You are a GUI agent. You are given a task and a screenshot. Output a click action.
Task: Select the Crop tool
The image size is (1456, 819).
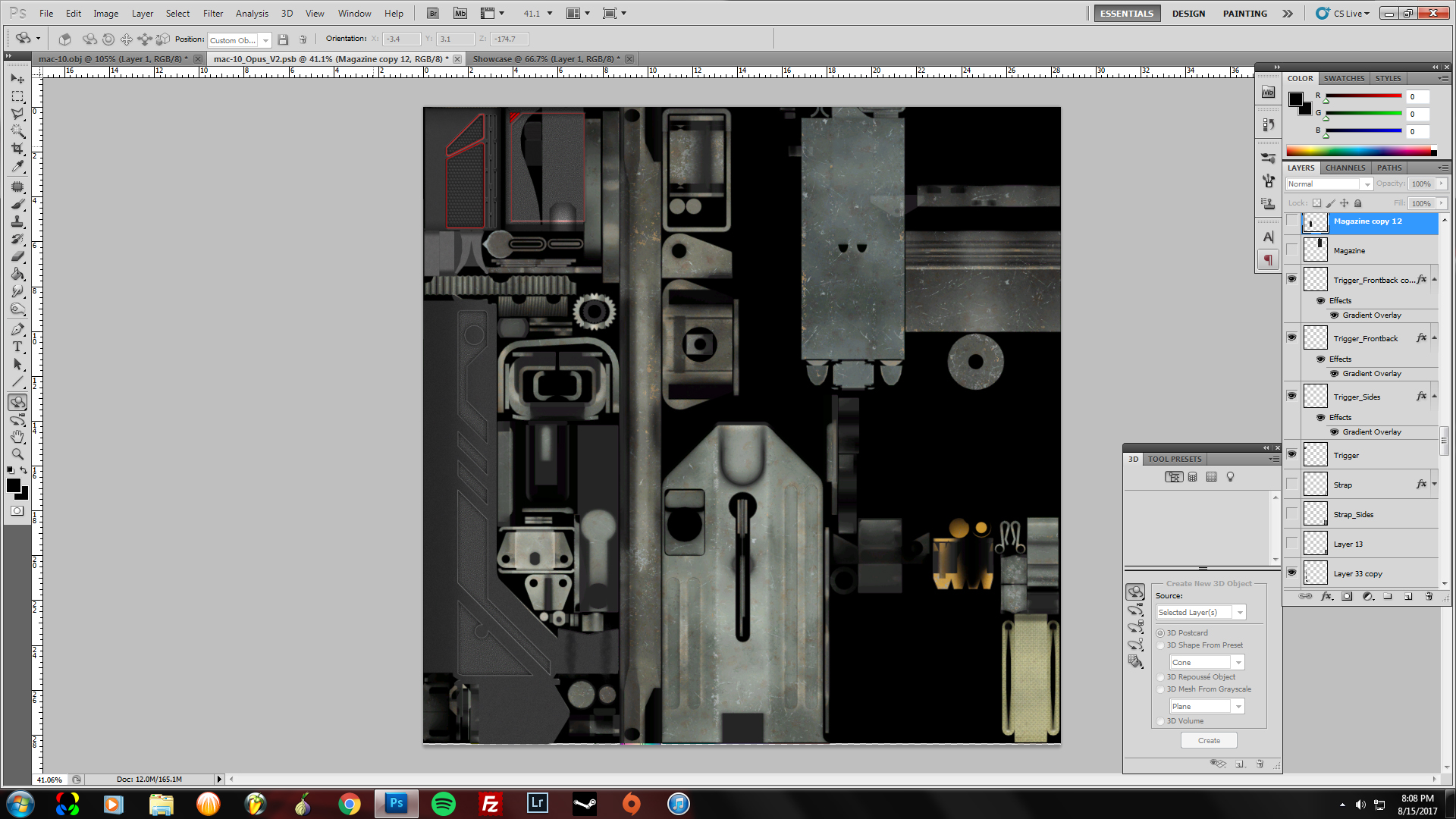17,149
